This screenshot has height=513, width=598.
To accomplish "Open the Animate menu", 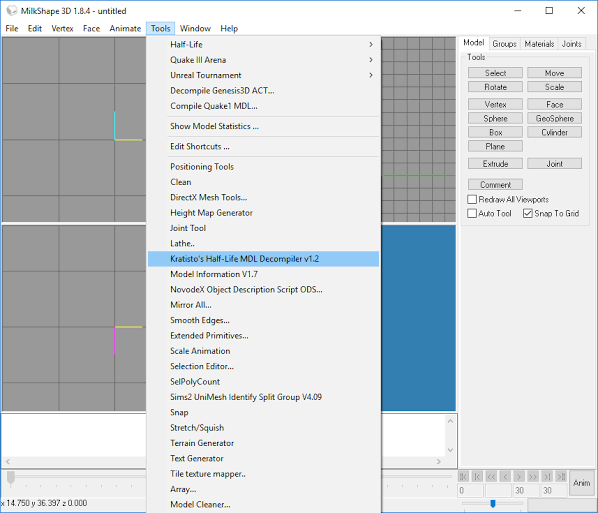I will pyautogui.click(x=125, y=29).
